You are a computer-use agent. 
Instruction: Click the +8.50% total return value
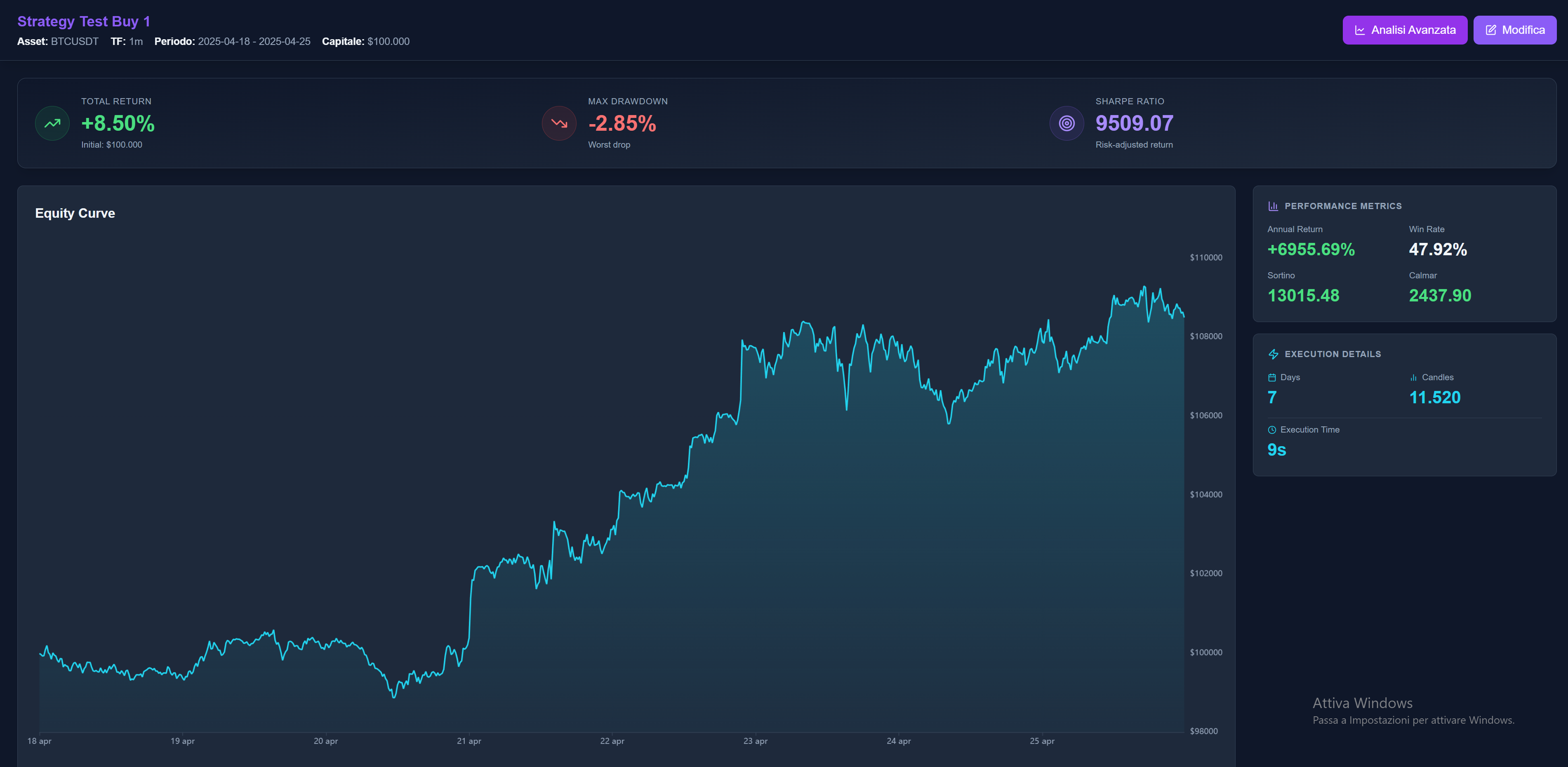[x=118, y=124]
